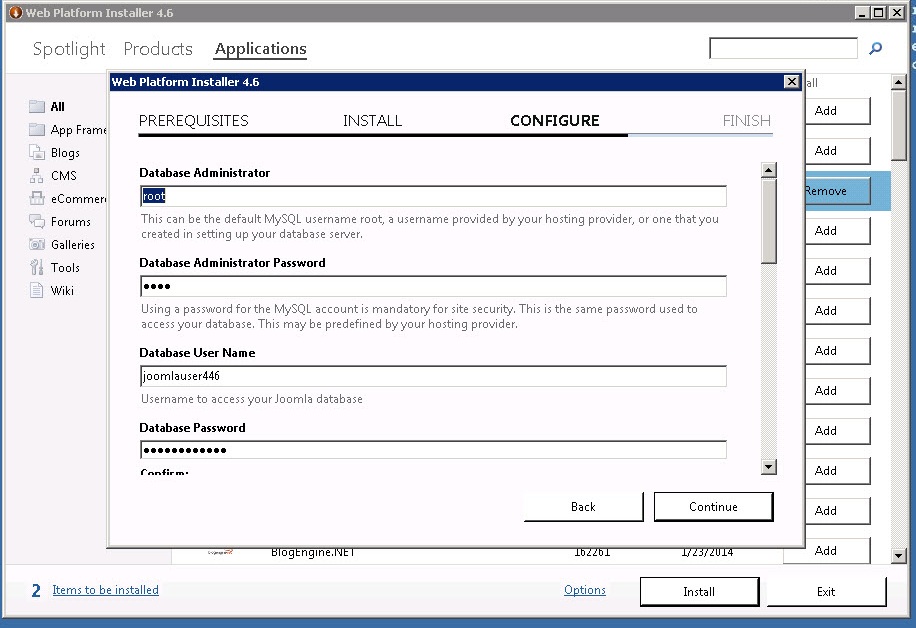Click the Continue button
916x628 pixels.
[713, 506]
